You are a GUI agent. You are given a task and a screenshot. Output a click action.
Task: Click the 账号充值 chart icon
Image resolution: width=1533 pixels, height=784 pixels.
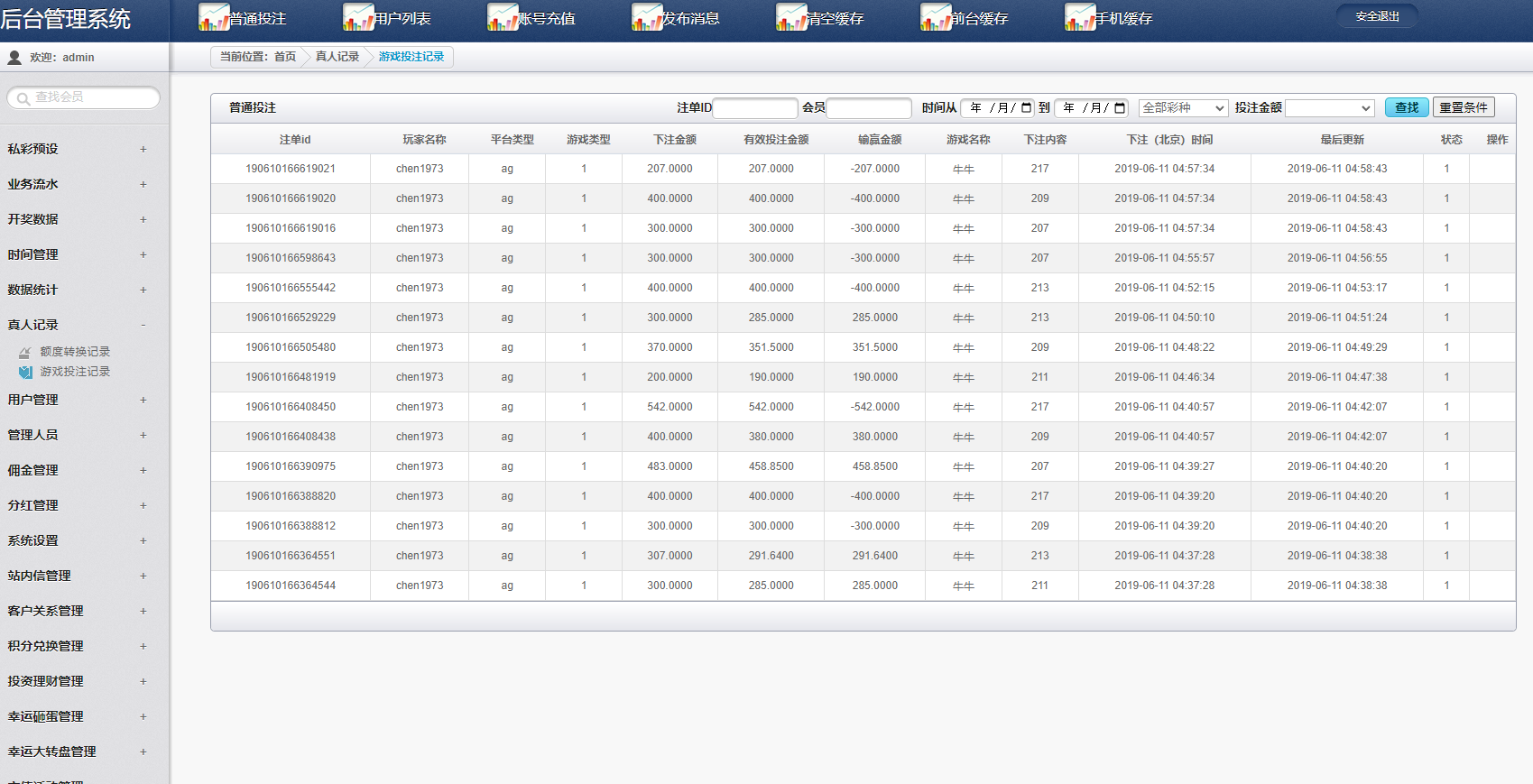503,17
